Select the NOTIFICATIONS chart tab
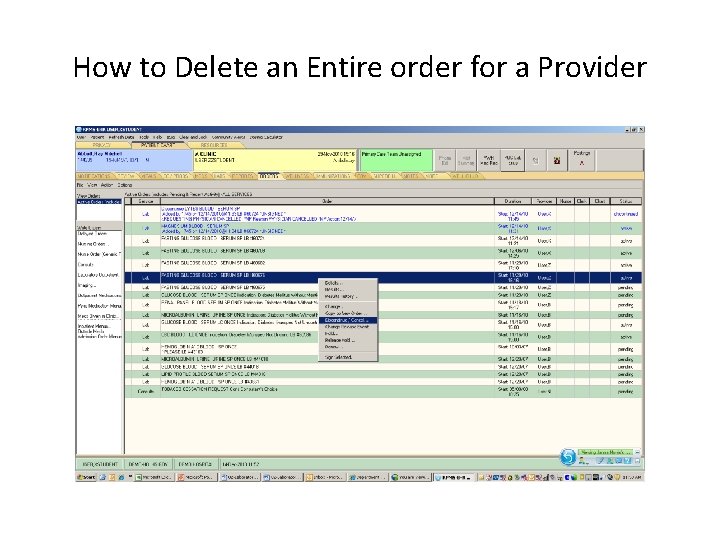This screenshot has width=720, height=540. pyautogui.click(x=94, y=176)
